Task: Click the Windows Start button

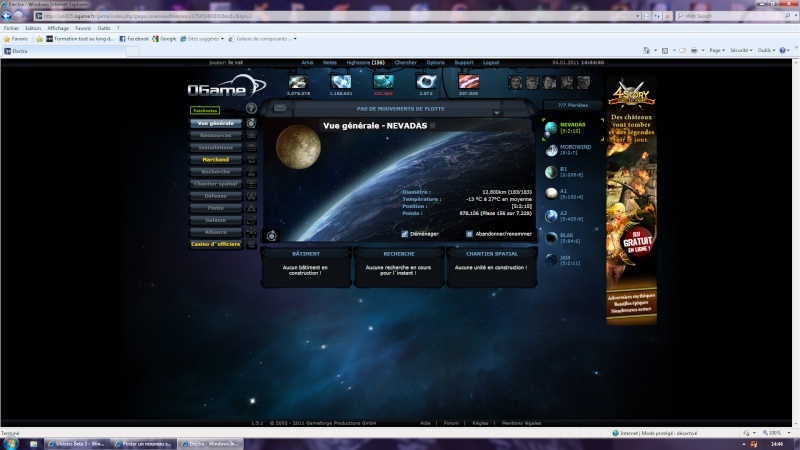Action: click(11, 443)
